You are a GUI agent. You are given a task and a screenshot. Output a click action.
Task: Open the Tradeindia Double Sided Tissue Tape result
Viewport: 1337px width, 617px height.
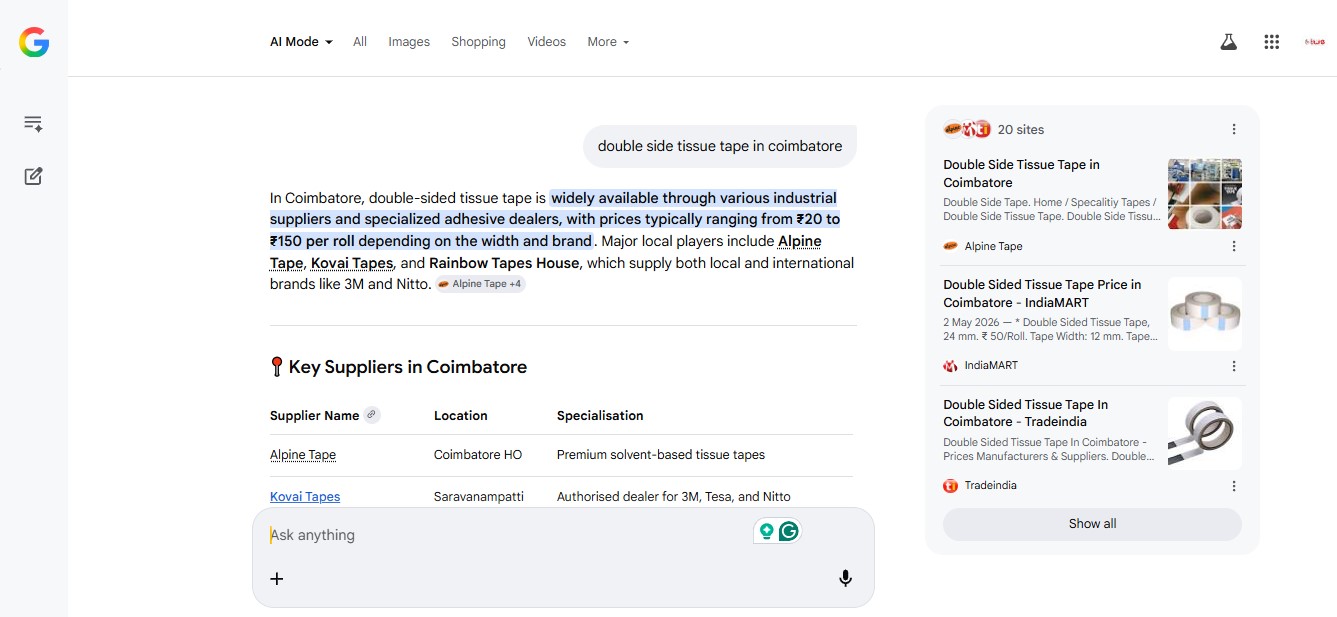pyautogui.click(x=1025, y=414)
